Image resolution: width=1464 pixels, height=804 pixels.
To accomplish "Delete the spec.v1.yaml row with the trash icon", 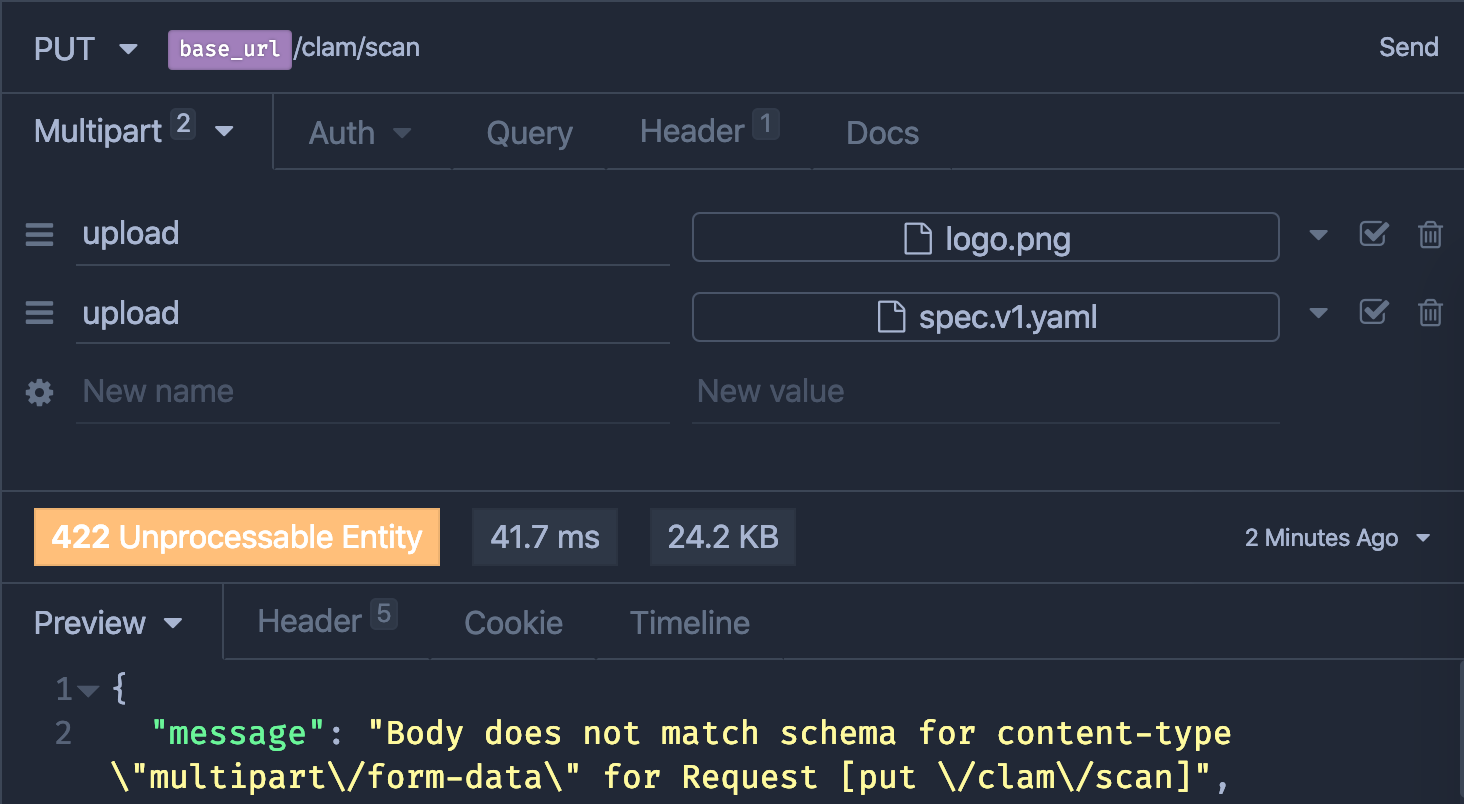I will [x=1430, y=313].
